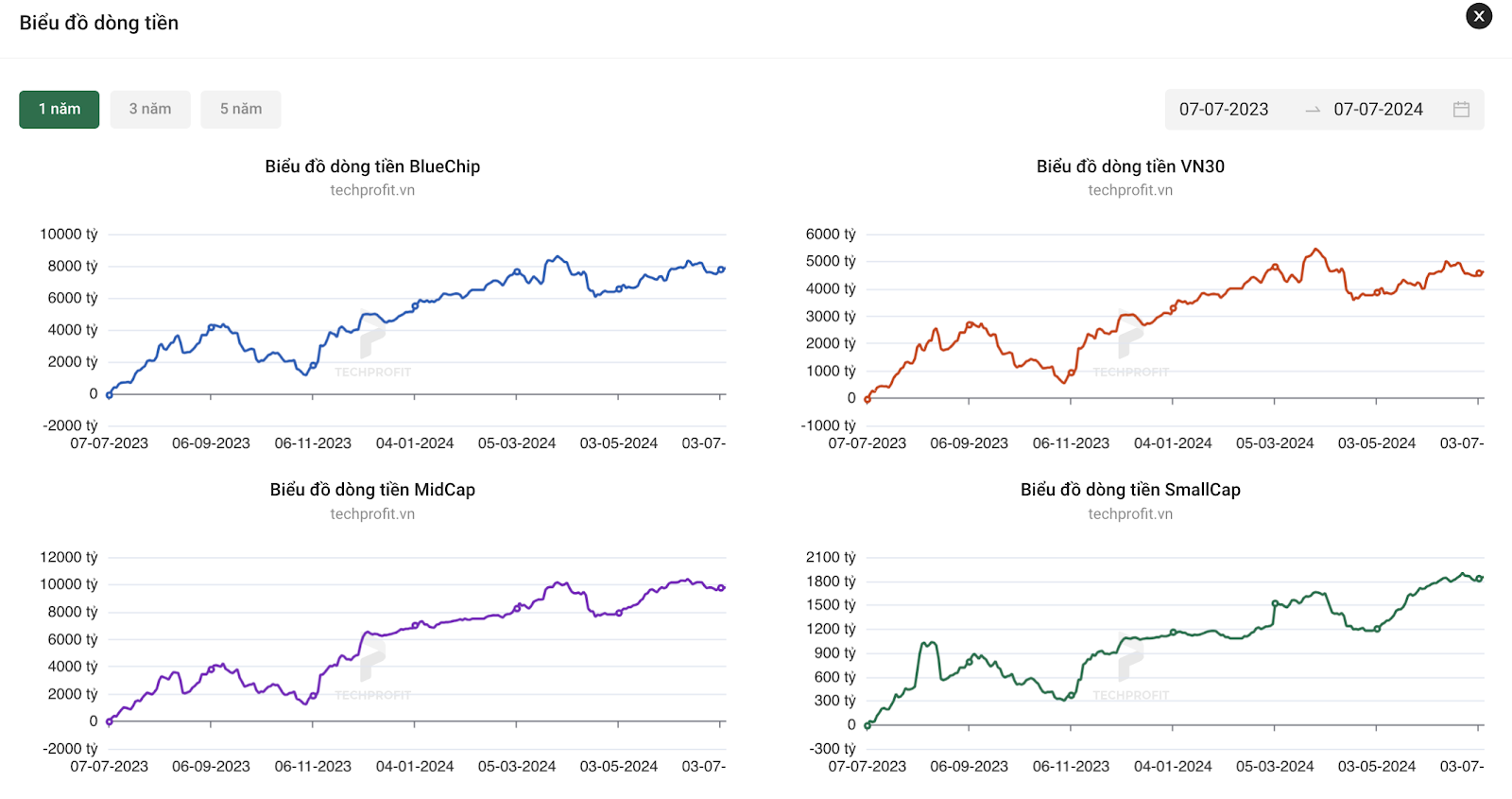The width and height of the screenshot is (1512, 799).
Task: Click the orange VN30 line's end point
Action: tap(1480, 273)
